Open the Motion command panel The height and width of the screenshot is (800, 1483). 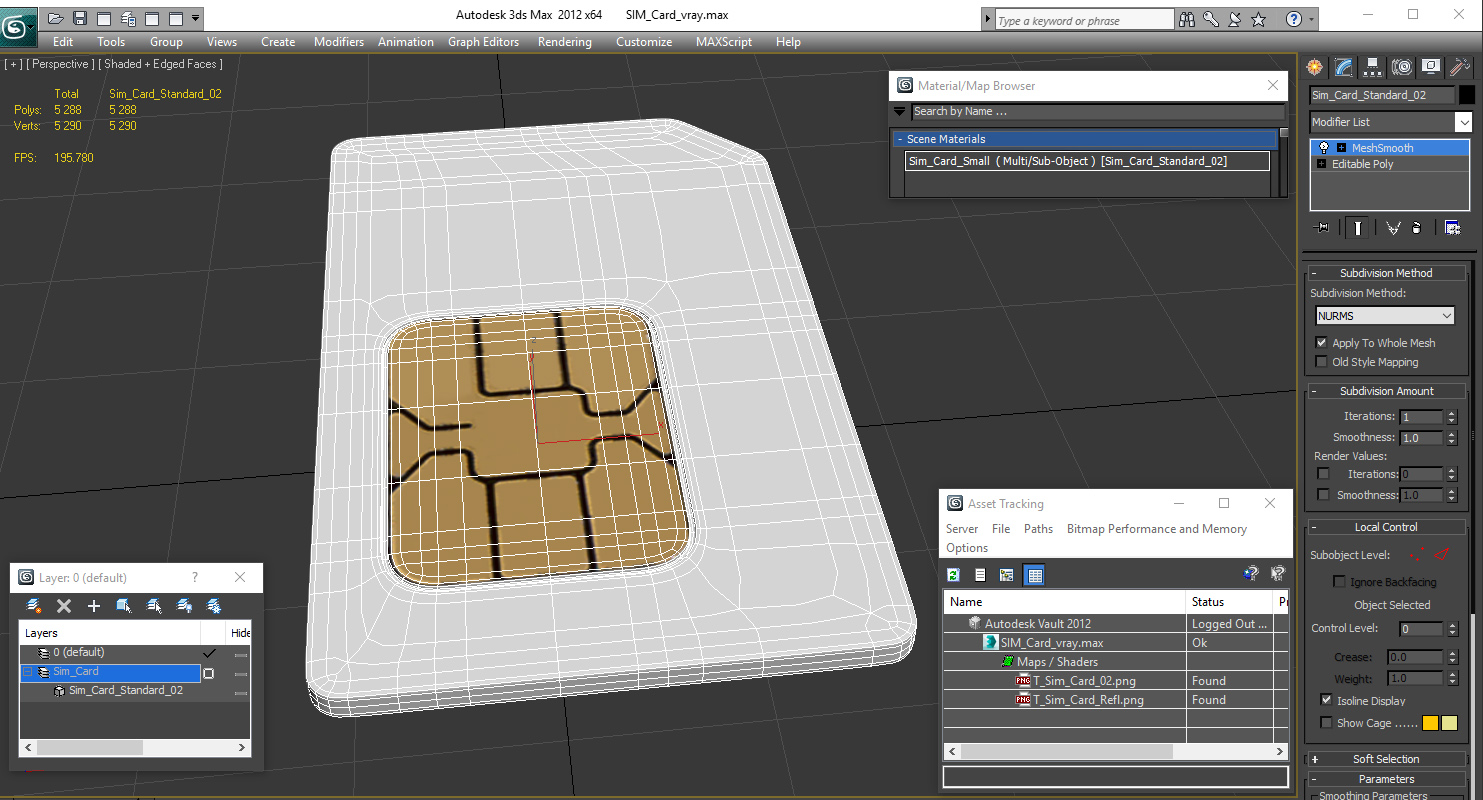click(x=1402, y=67)
